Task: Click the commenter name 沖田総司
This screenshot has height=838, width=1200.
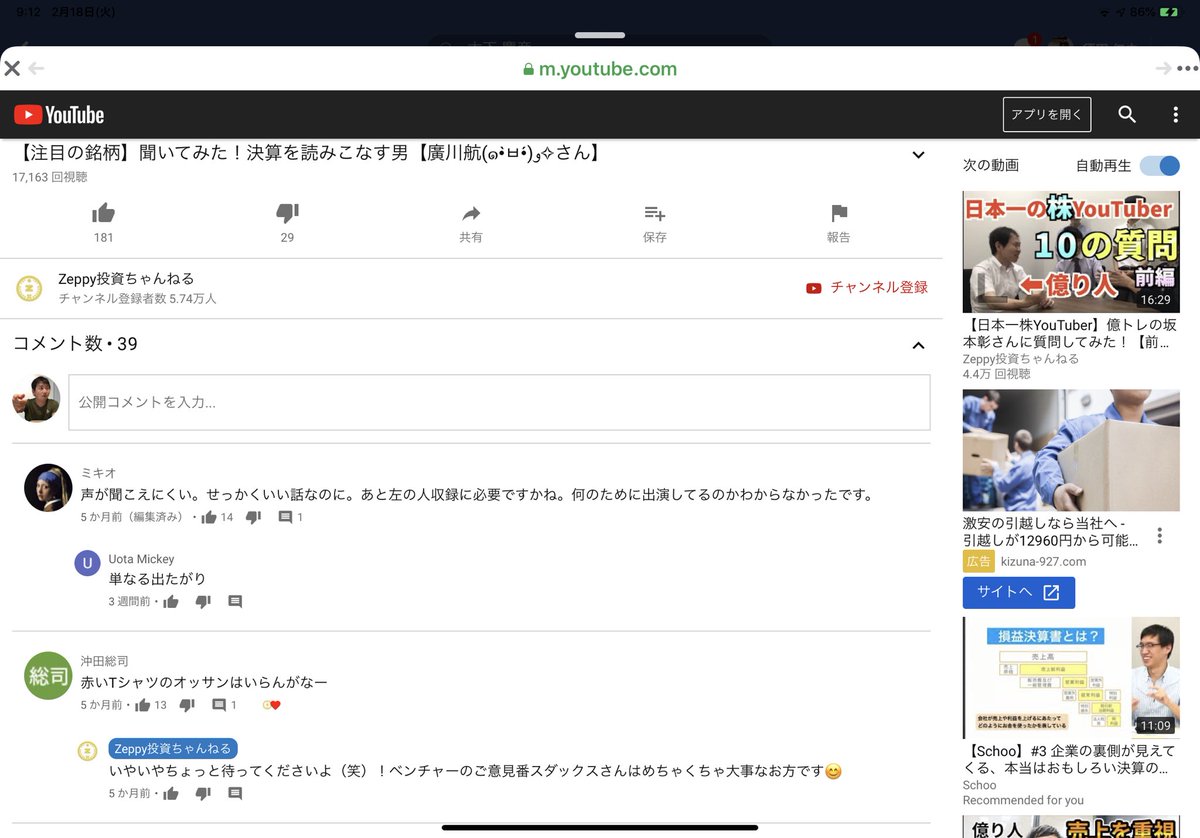Action: point(105,661)
